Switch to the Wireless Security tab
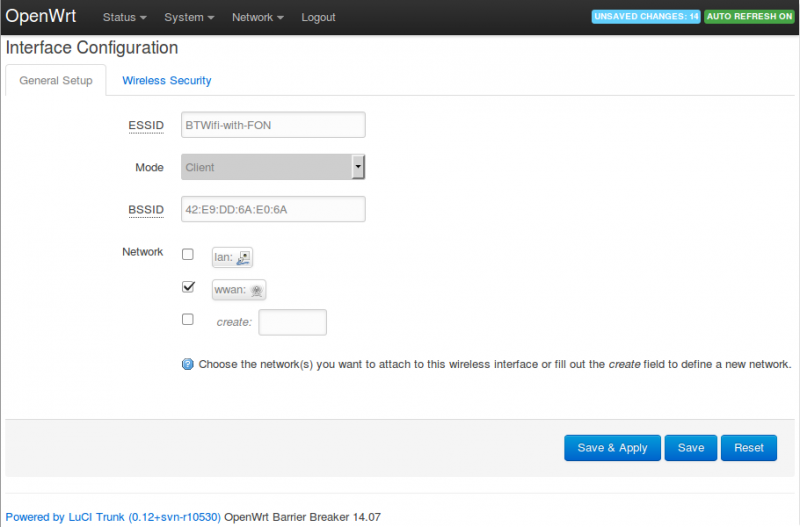Image resolution: width=800 pixels, height=527 pixels. point(166,80)
